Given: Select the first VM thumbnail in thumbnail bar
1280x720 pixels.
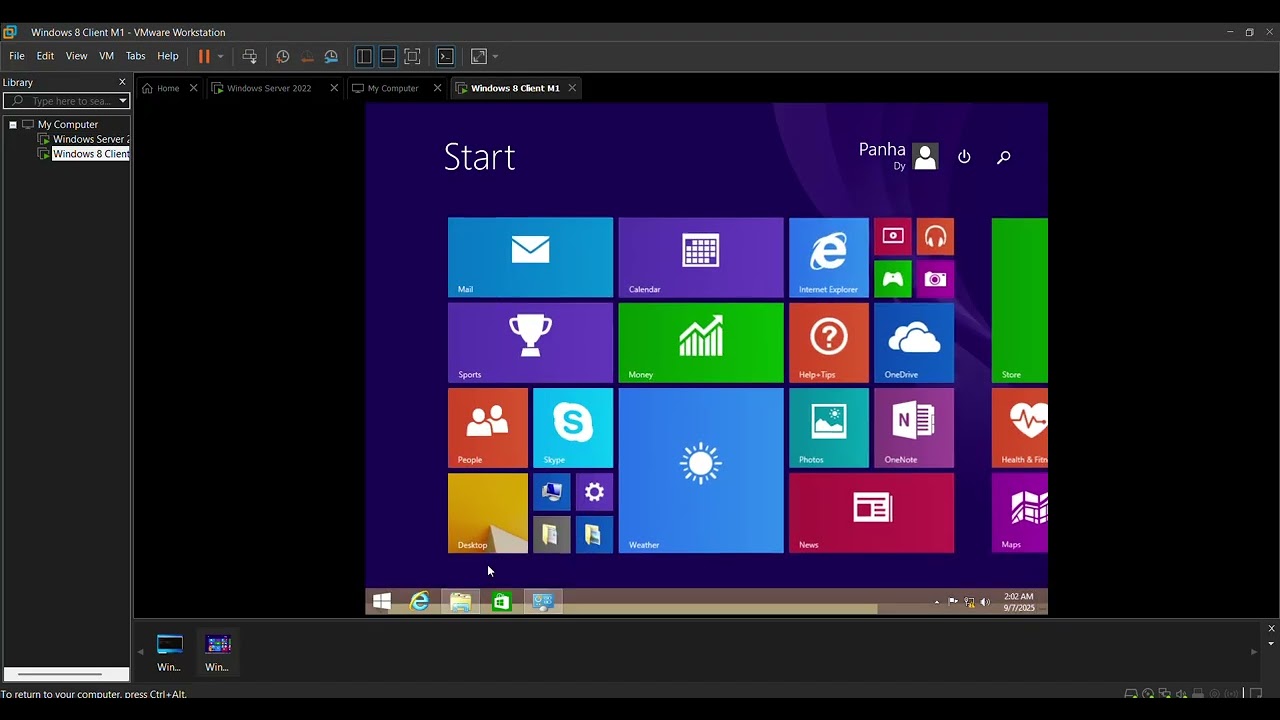Looking at the screenshot, I should 170,652.
